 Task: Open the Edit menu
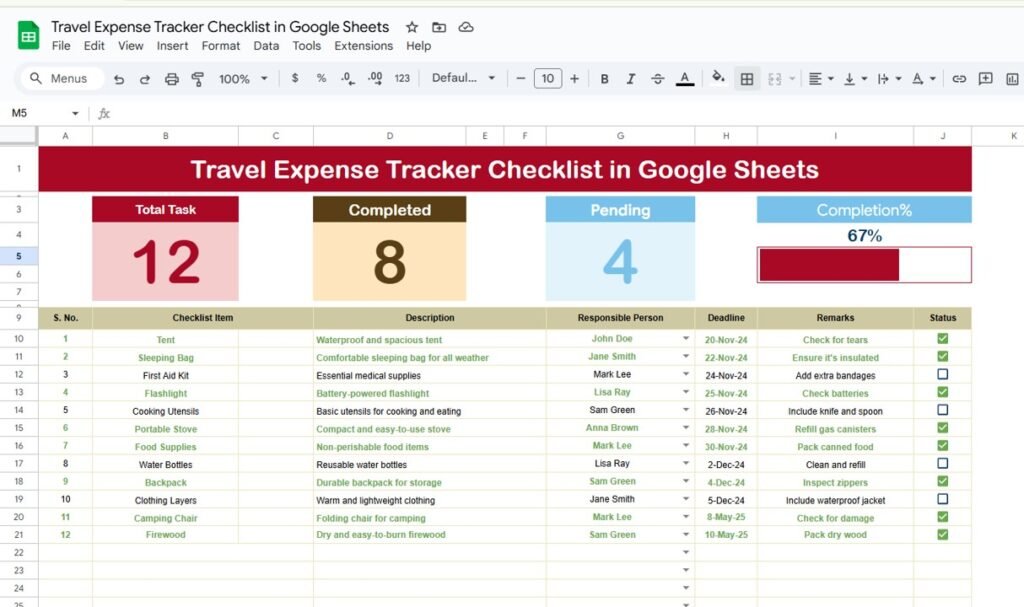[93, 46]
